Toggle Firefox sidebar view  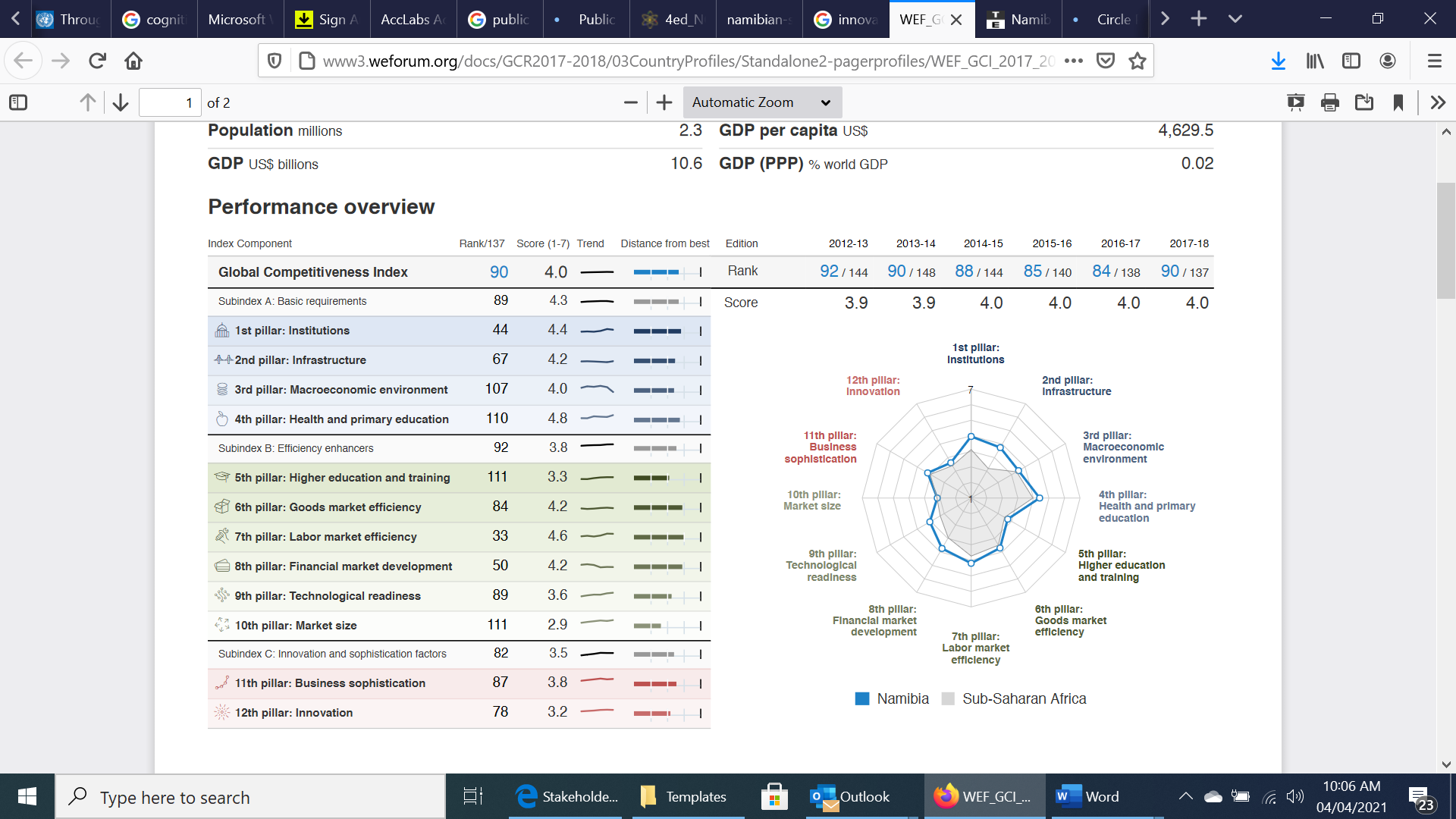[1351, 61]
